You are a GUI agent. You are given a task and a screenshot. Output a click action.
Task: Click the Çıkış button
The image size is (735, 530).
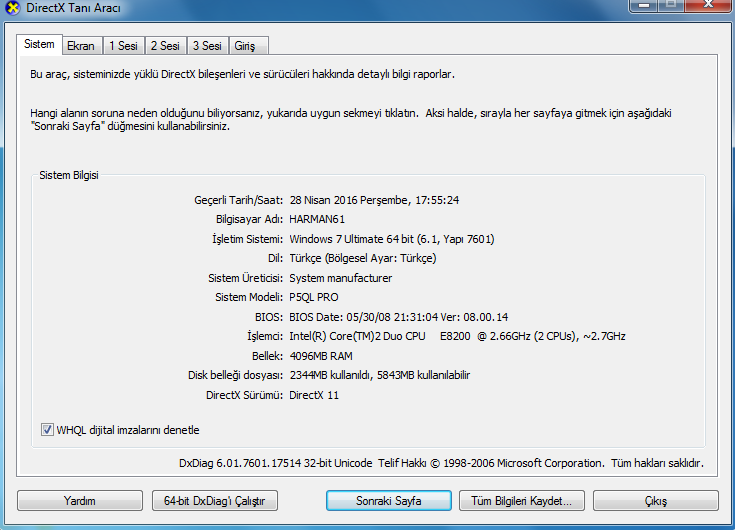point(656,500)
